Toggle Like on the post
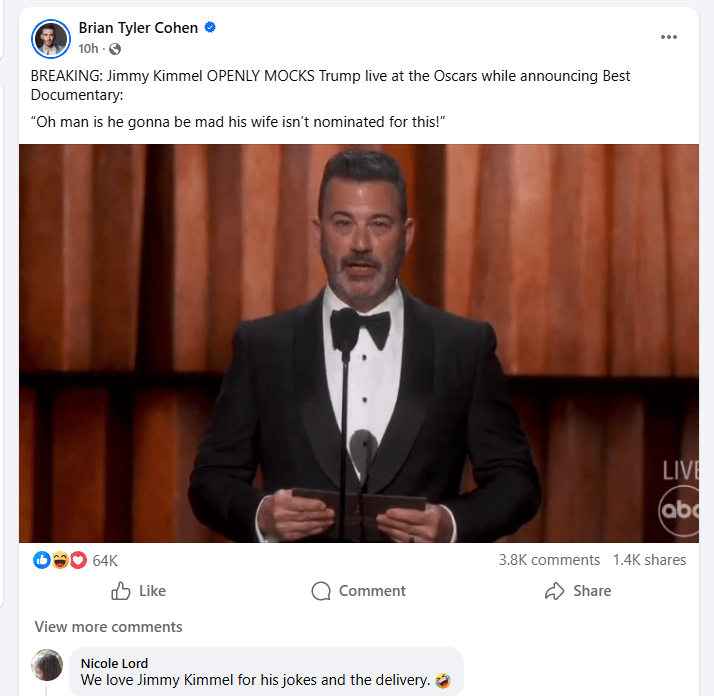Image resolution: width=714 pixels, height=696 pixels. click(138, 591)
